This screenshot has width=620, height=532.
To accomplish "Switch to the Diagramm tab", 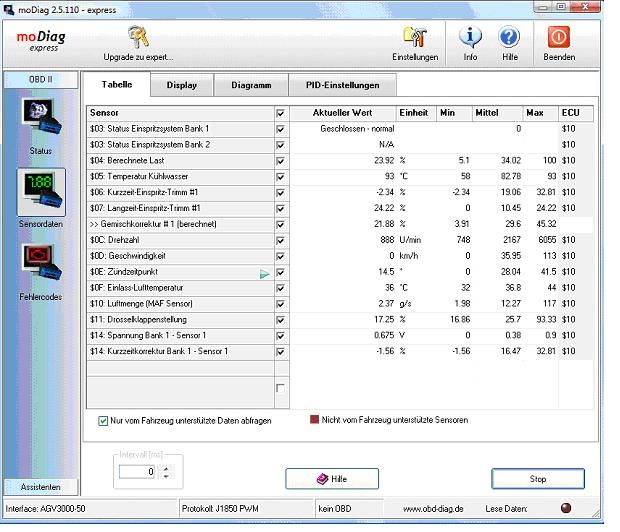I will pyautogui.click(x=251, y=85).
